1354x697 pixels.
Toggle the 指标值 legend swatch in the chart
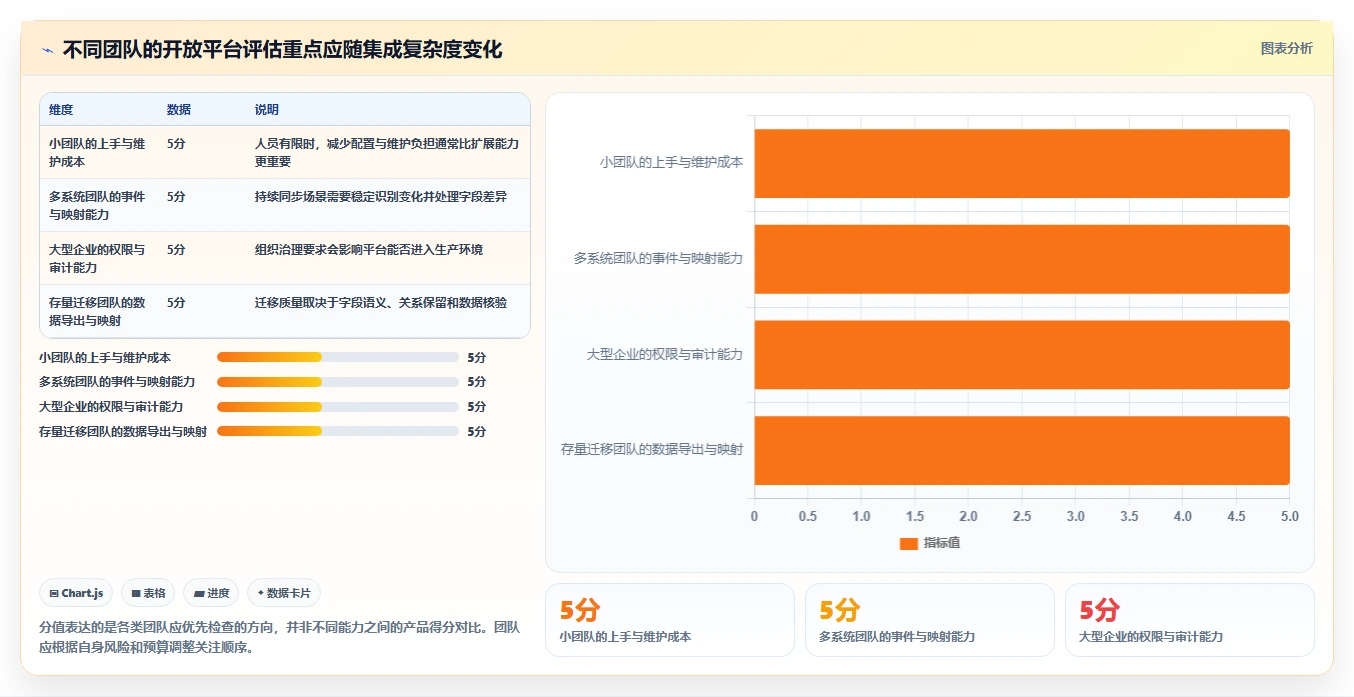click(908, 543)
